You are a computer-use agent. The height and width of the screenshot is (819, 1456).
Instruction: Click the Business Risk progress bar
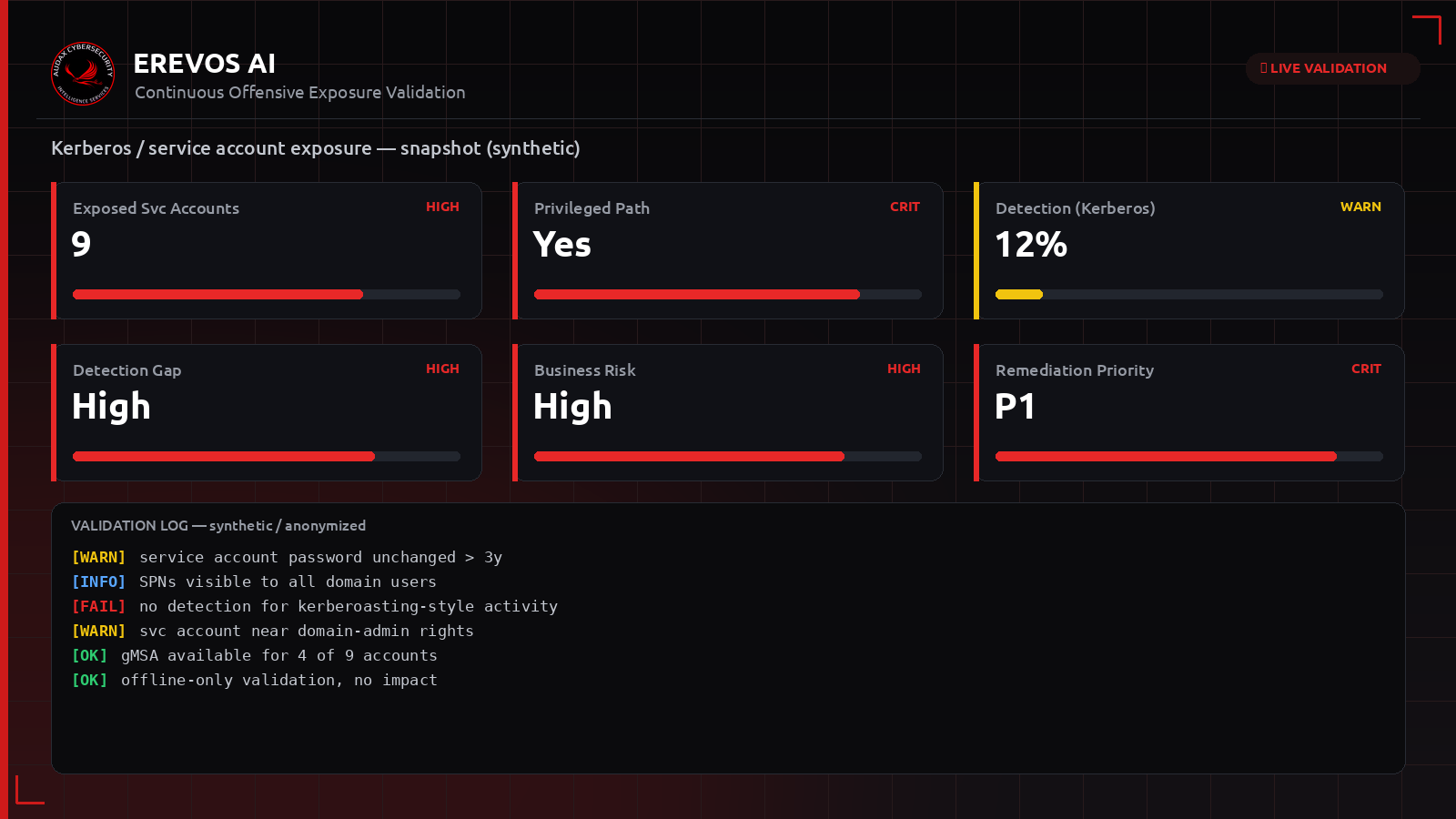coord(728,456)
